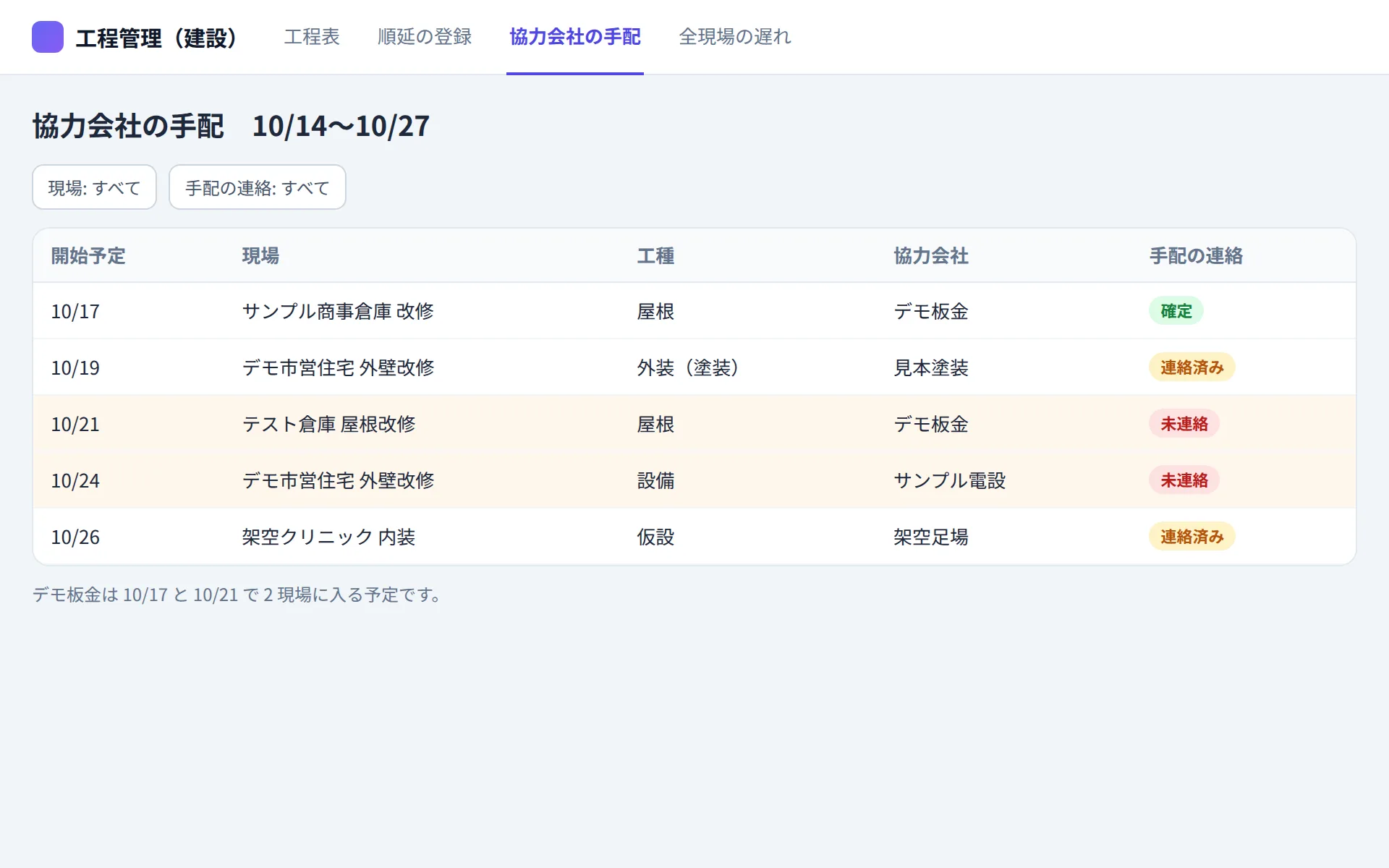Click the 確定 status badge
The width and height of the screenshot is (1389, 868).
[1176, 311]
